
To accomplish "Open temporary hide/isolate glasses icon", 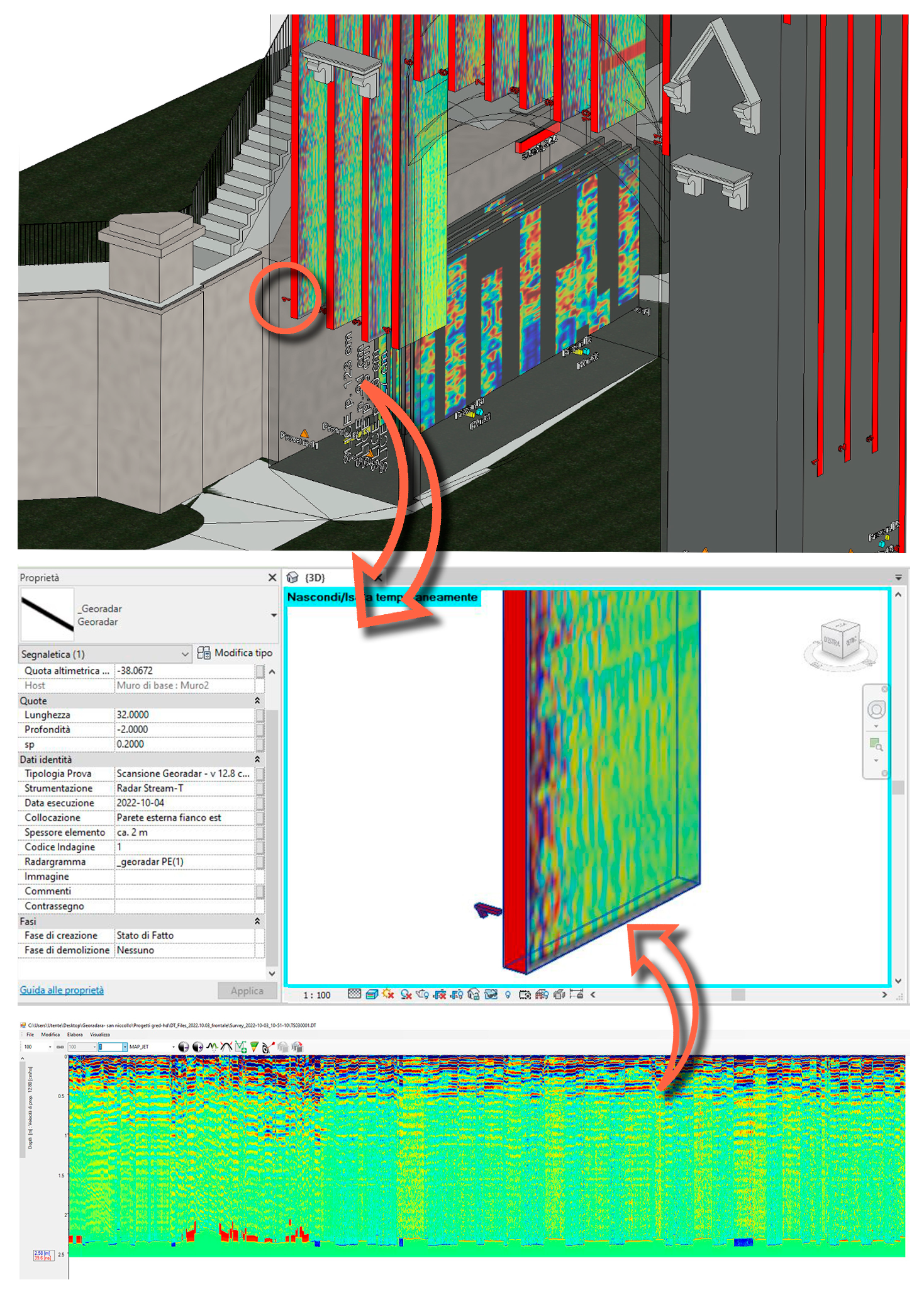I will point(491,994).
